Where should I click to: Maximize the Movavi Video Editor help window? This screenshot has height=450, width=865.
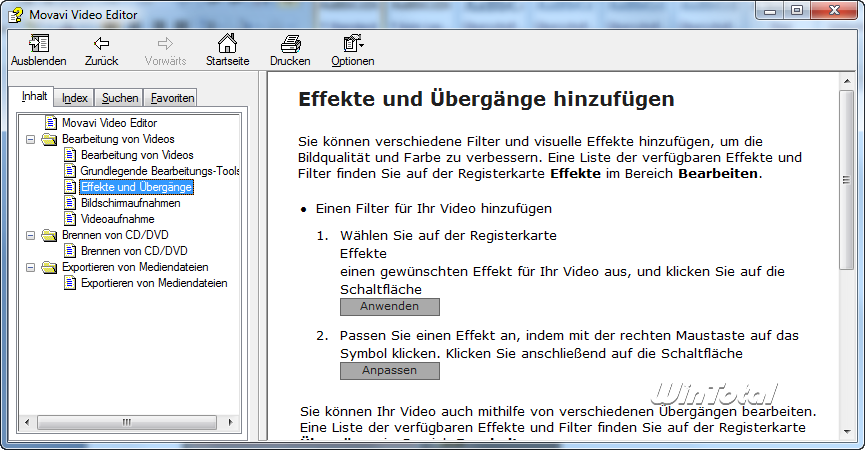click(x=797, y=10)
